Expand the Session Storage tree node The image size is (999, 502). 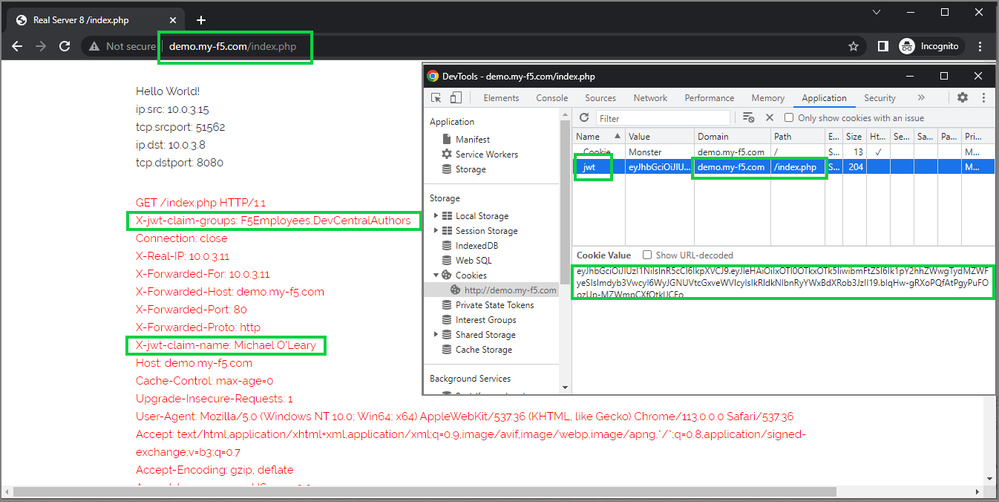(436, 231)
